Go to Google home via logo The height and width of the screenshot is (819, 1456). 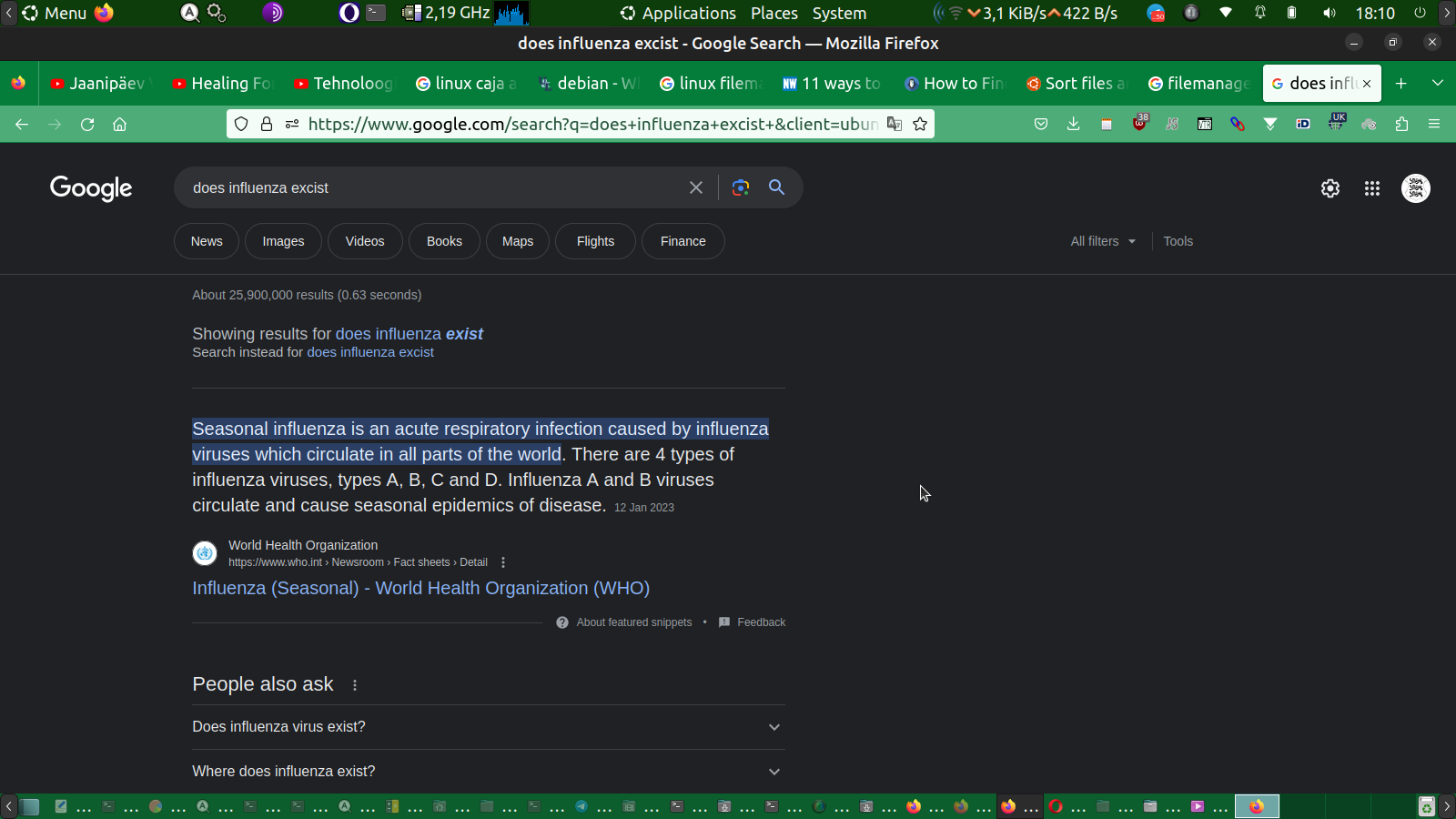click(91, 188)
